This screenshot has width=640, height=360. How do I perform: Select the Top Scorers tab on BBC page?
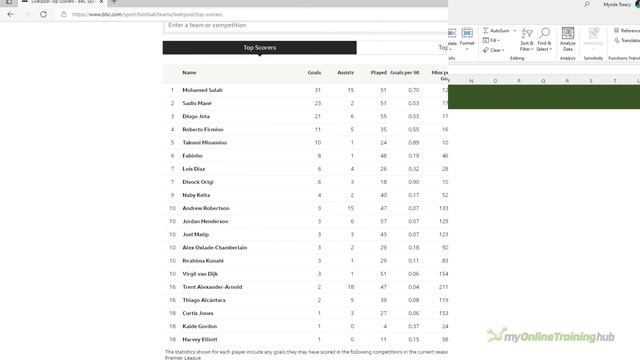[x=260, y=47]
